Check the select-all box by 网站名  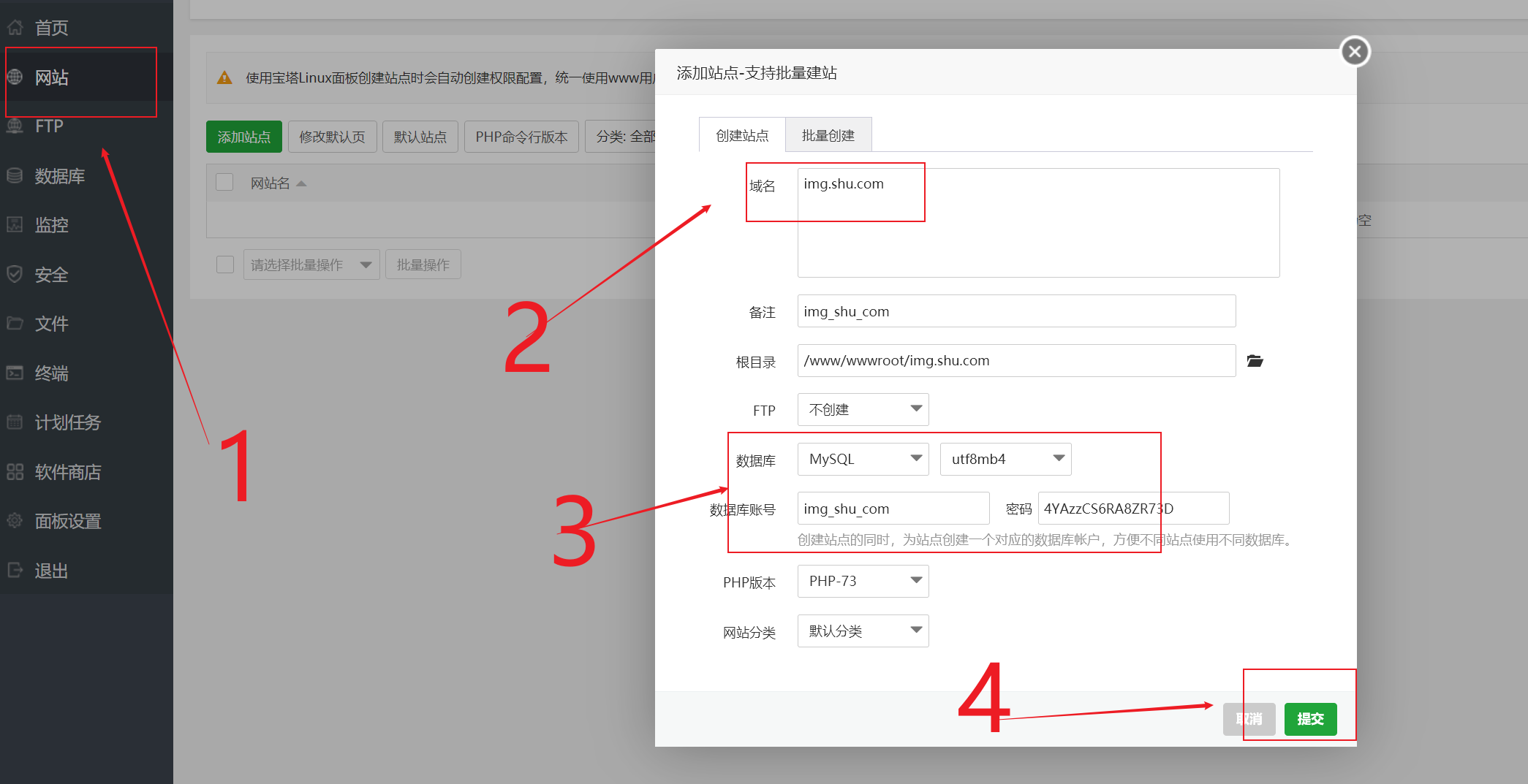pyautogui.click(x=224, y=182)
